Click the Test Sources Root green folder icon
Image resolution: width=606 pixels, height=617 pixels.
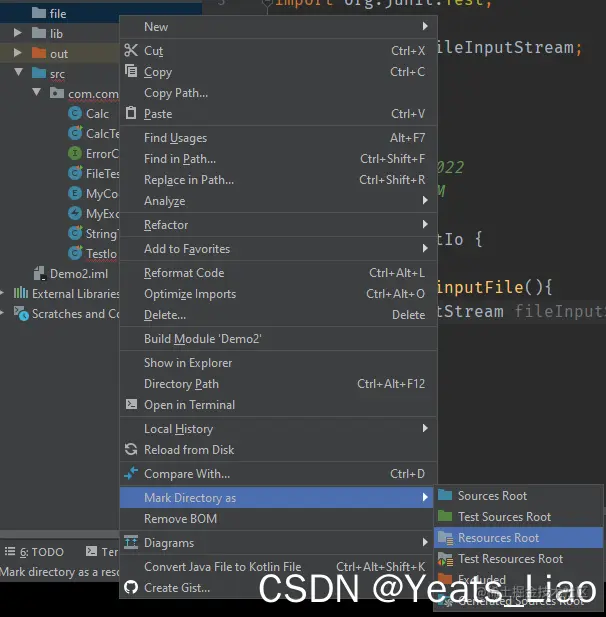pos(445,515)
